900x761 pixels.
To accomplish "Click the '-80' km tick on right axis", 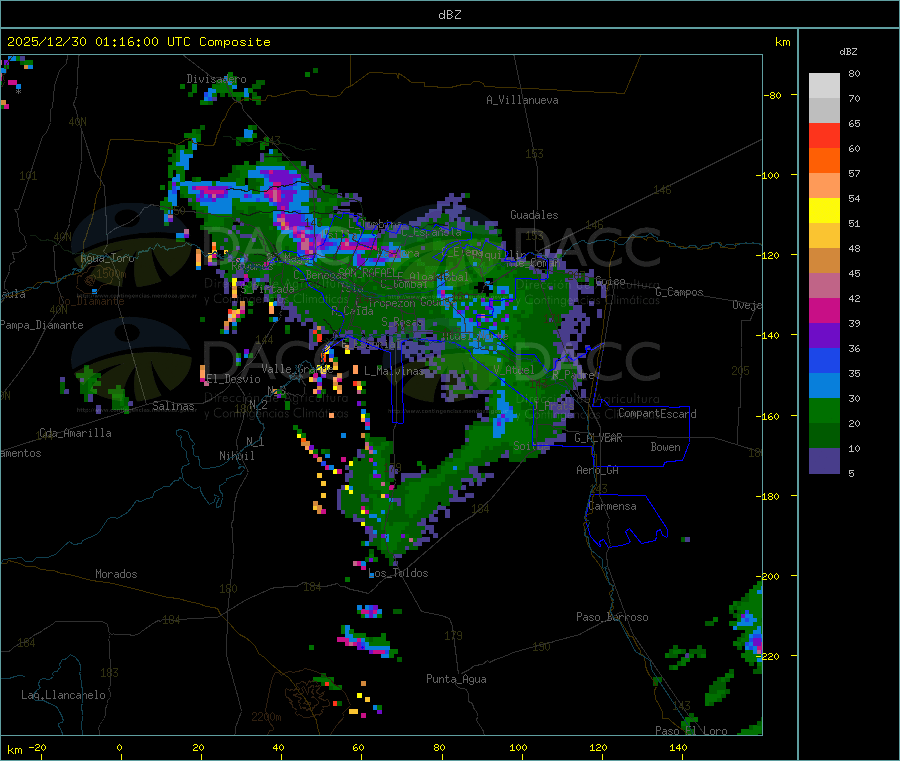I will tap(773, 95).
